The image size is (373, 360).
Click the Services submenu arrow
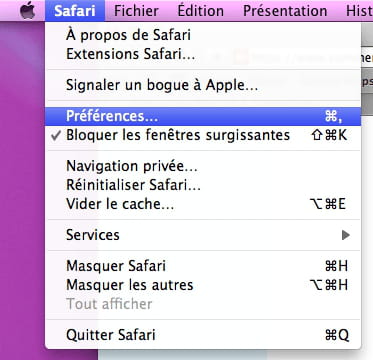click(346, 235)
